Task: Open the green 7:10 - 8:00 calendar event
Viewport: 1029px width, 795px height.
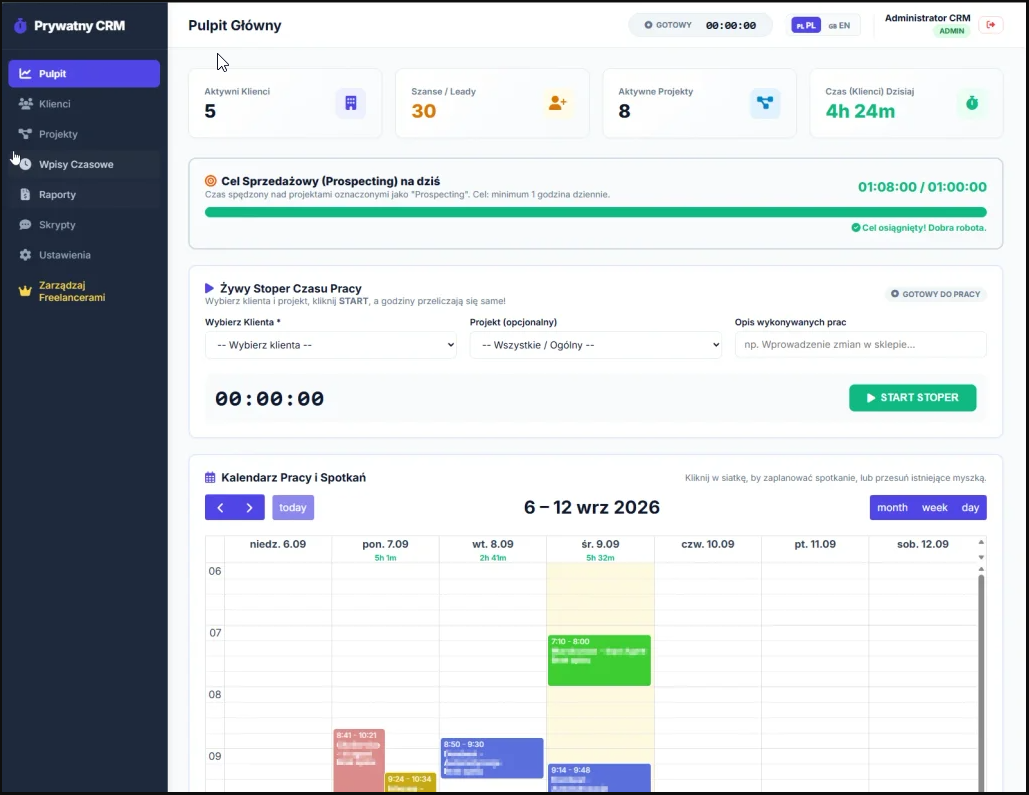Action: click(x=599, y=660)
